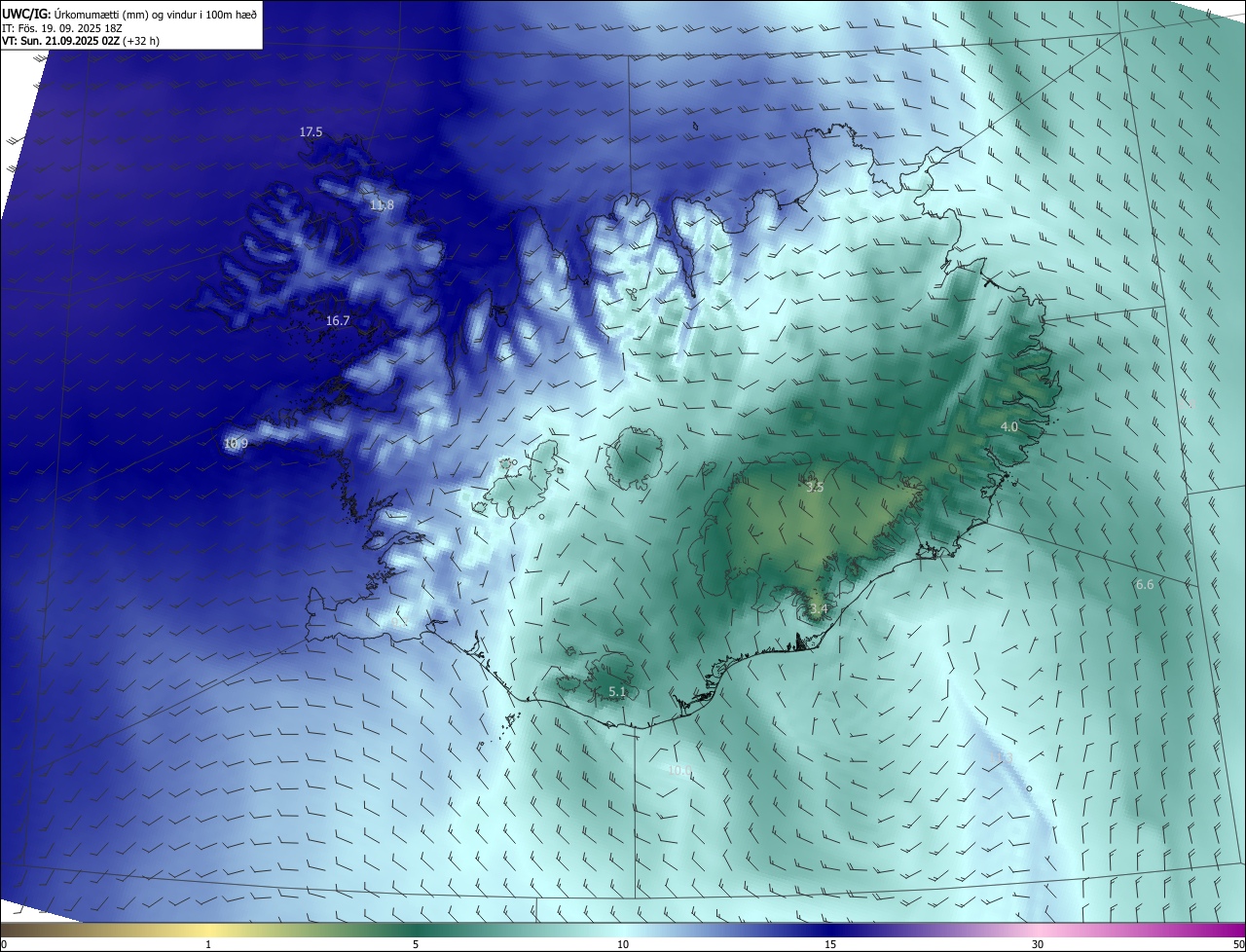Click the 16.7 value label over Westfjords

pos(338,320)
